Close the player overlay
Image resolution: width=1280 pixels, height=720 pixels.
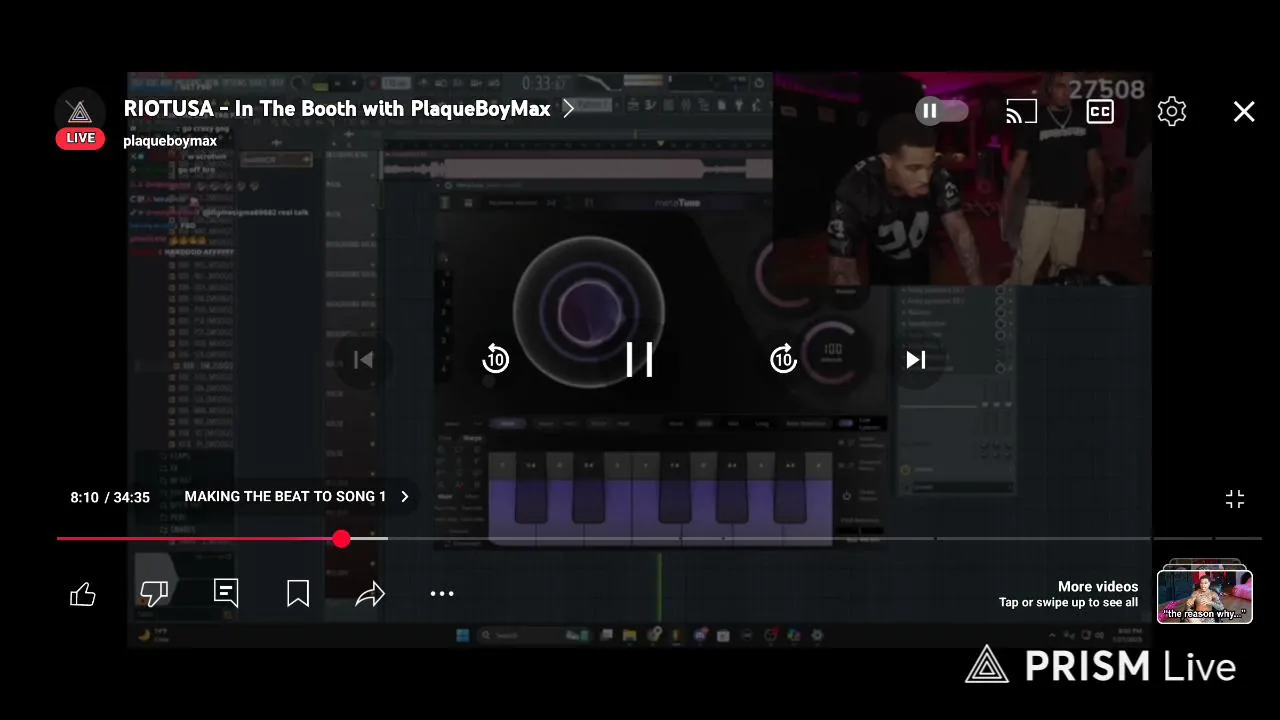[1244, 112]
